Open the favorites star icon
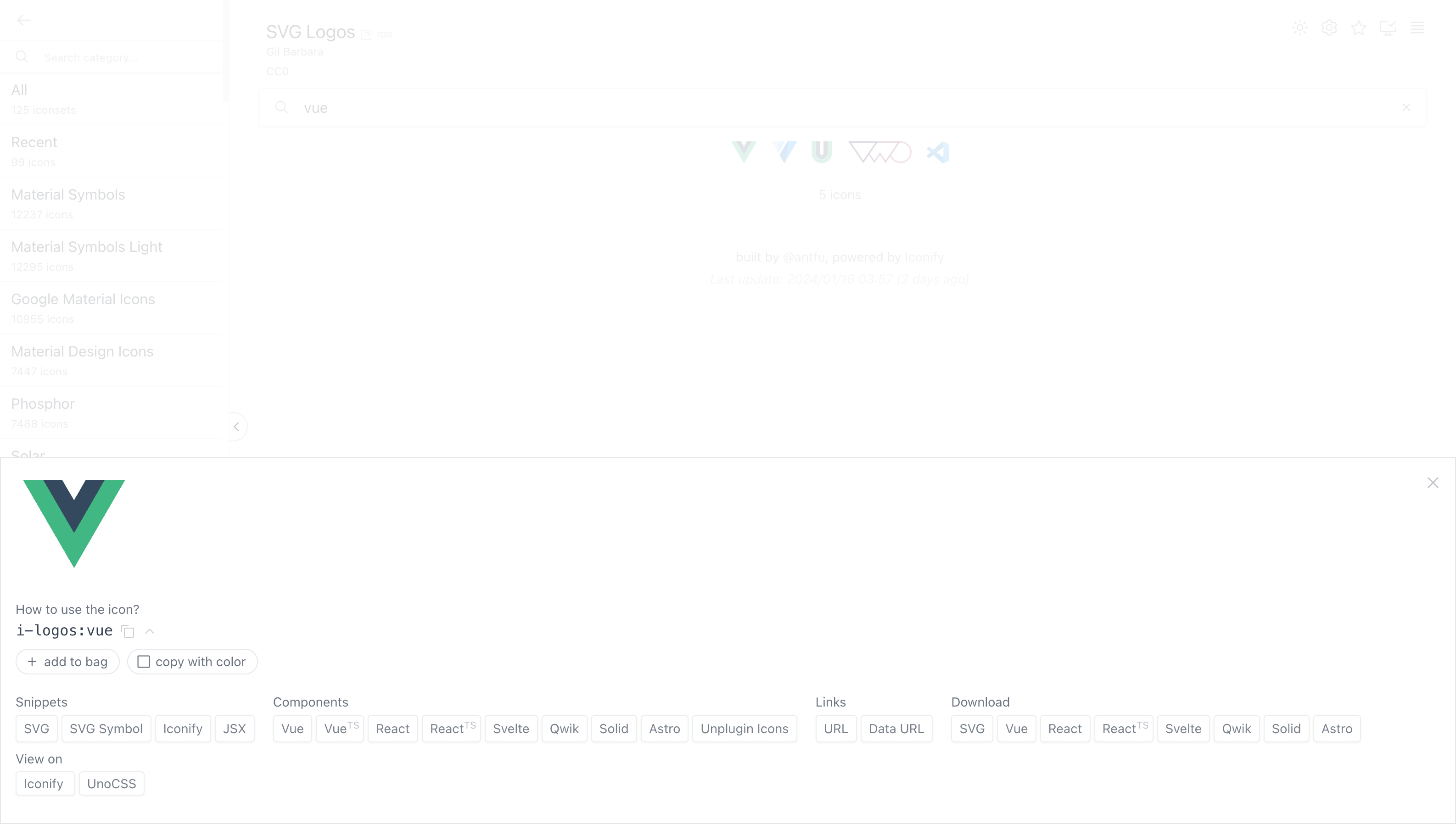 click(x=1358, y=28)
